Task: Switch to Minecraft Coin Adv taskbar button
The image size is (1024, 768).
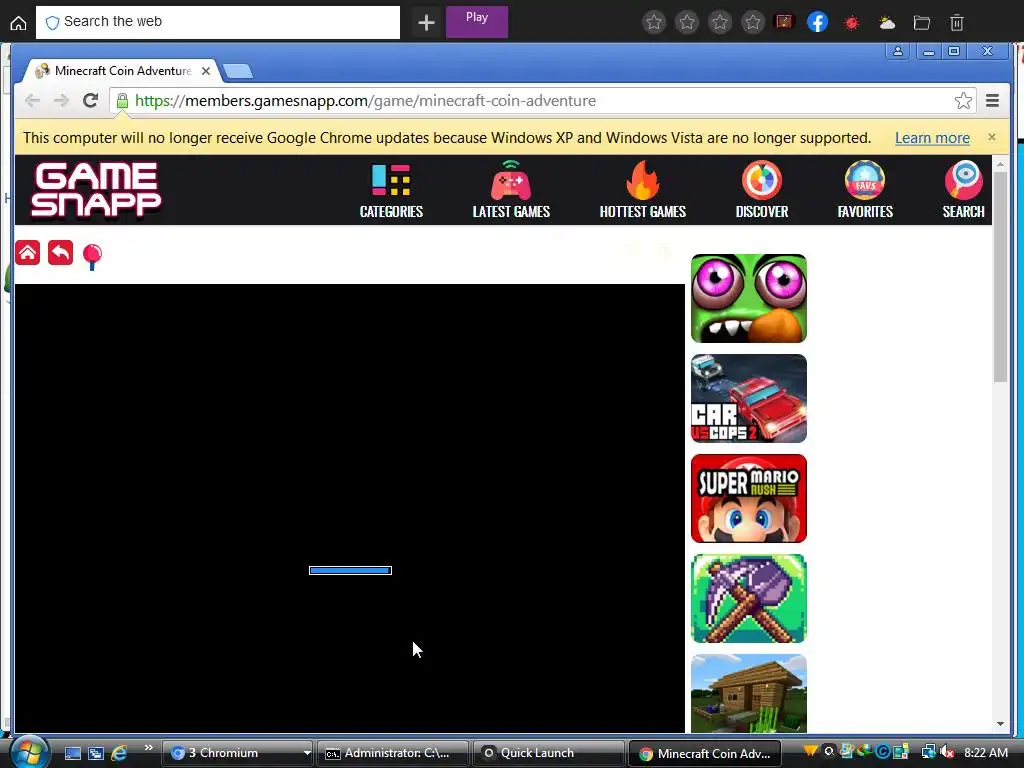Action: click(x=704, y=753)
